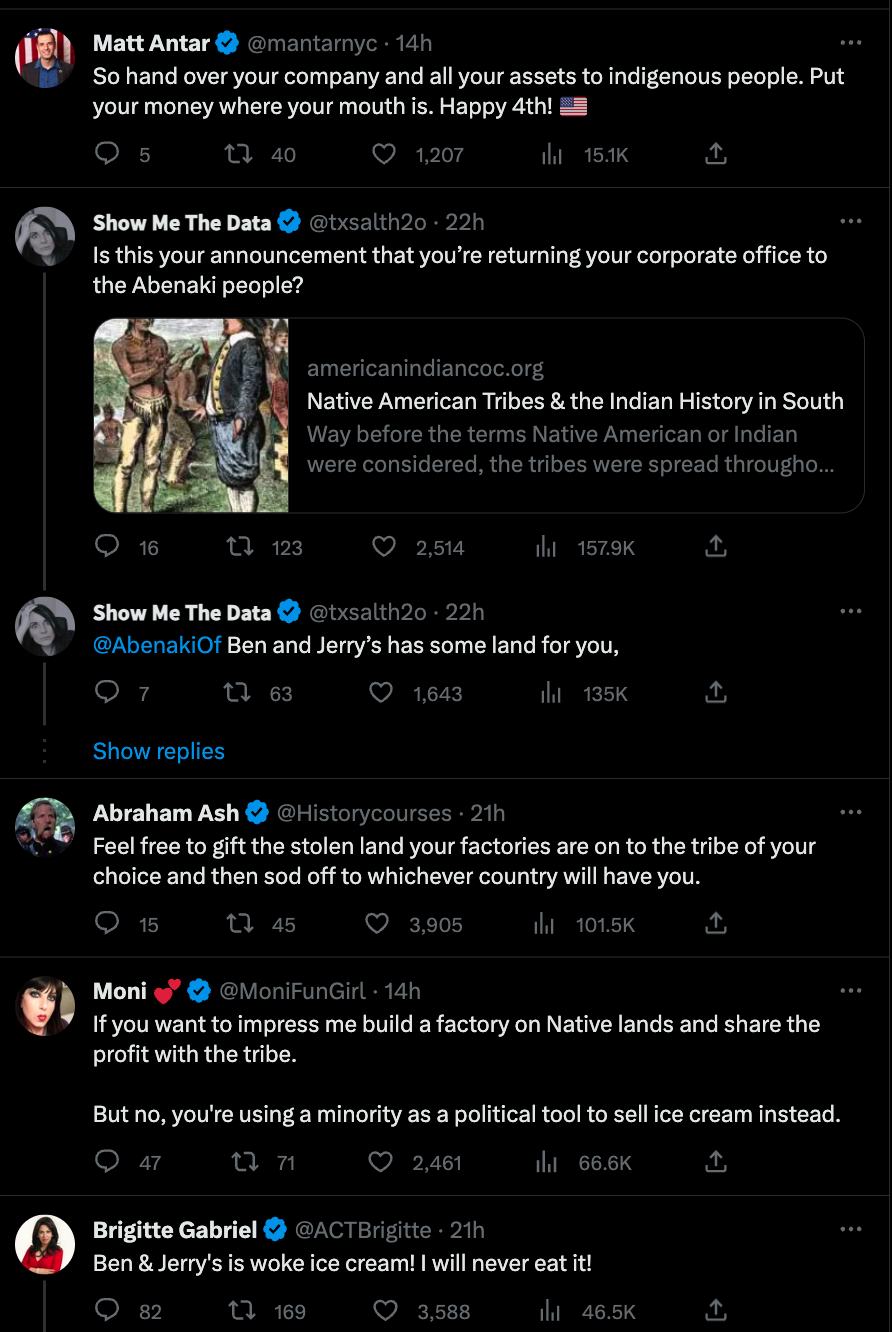Open more options on Matt Antar's tweet
Image resolution: width=892 pixels, height=1332 pixels.
[851, 43]
